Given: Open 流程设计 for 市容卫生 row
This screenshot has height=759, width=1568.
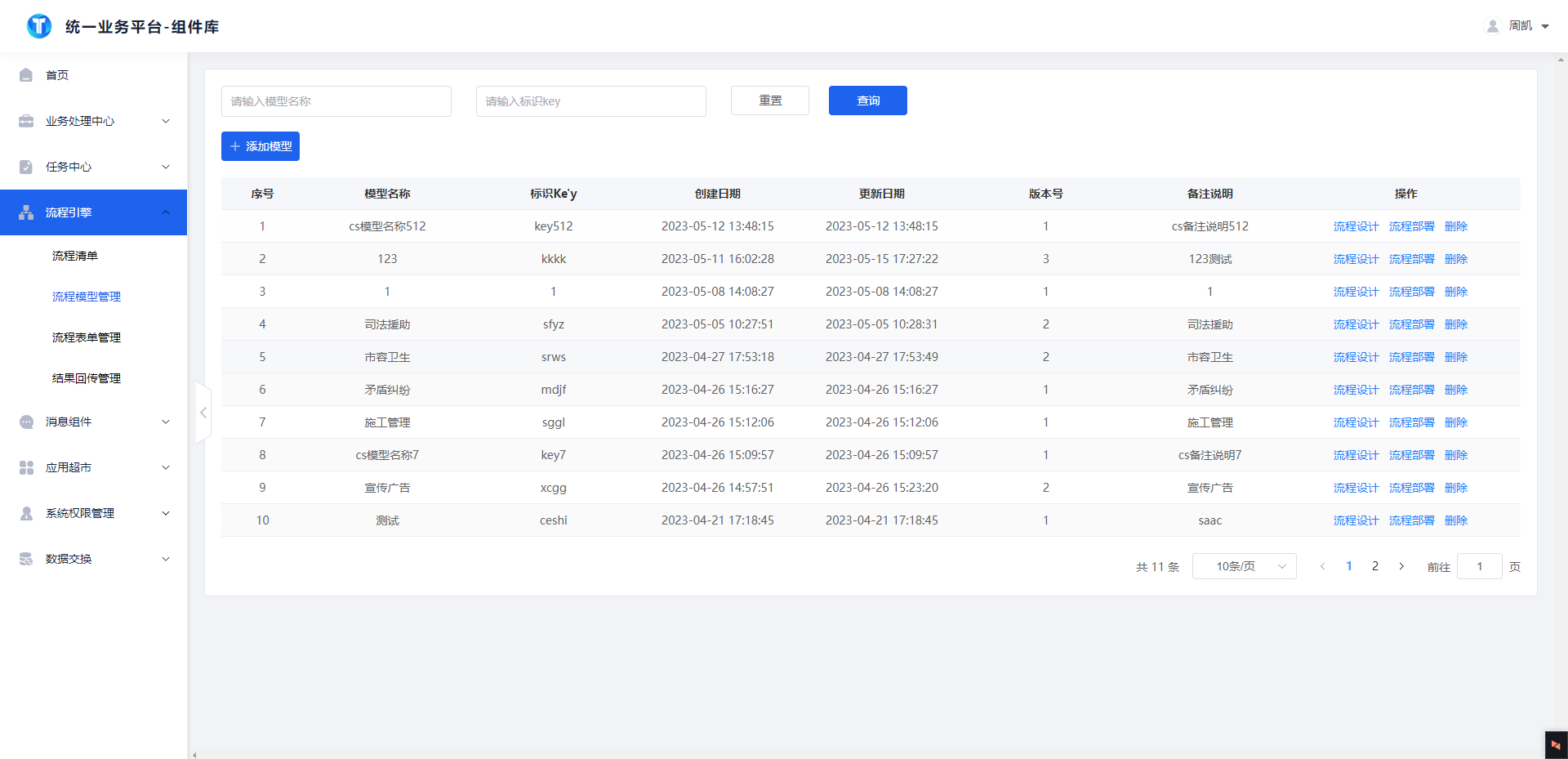Looking at the screenshot, I should [1356, 357].
